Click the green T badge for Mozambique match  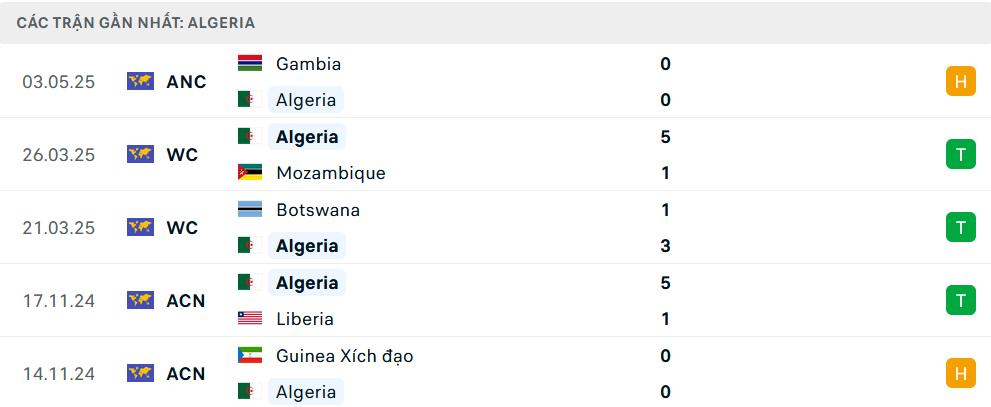(961, 154)
